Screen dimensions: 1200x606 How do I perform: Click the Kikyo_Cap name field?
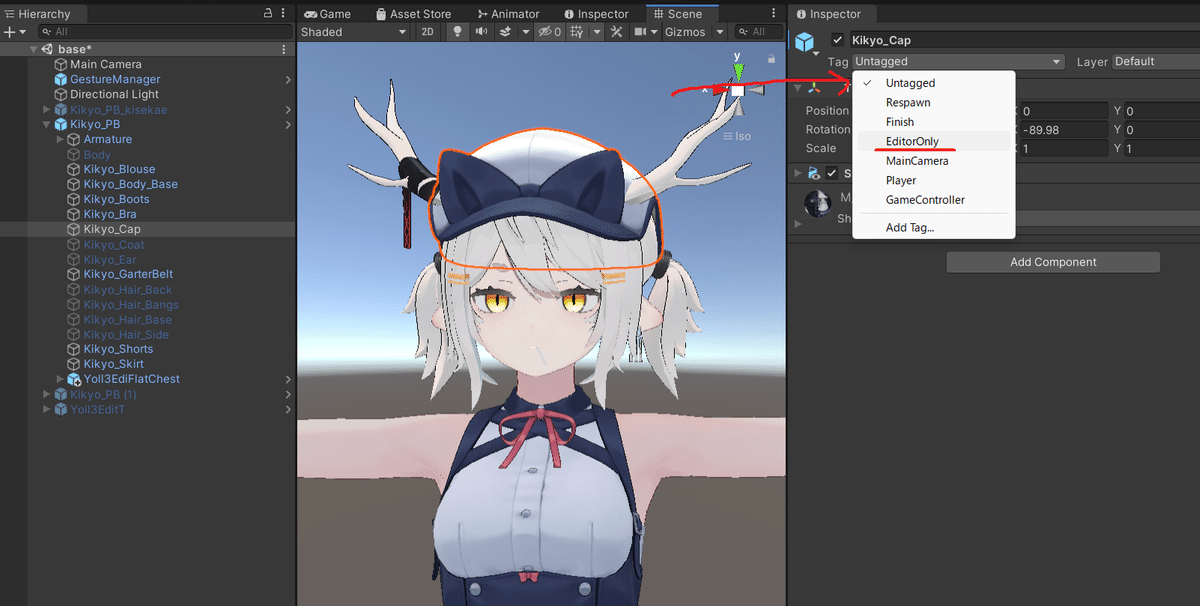pos(1024,40)
